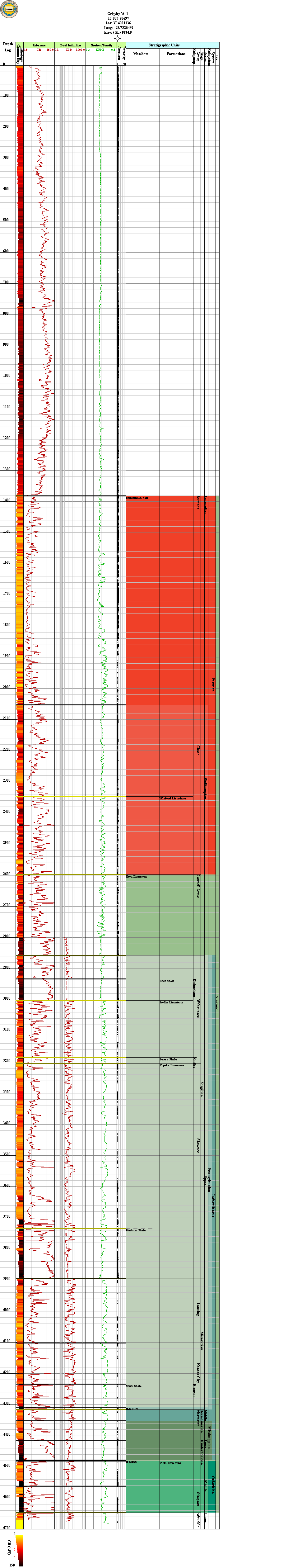Viewport: 297px width, 1568px height.
Task: Click the "Reference" track header
Action: click(39, 46)
